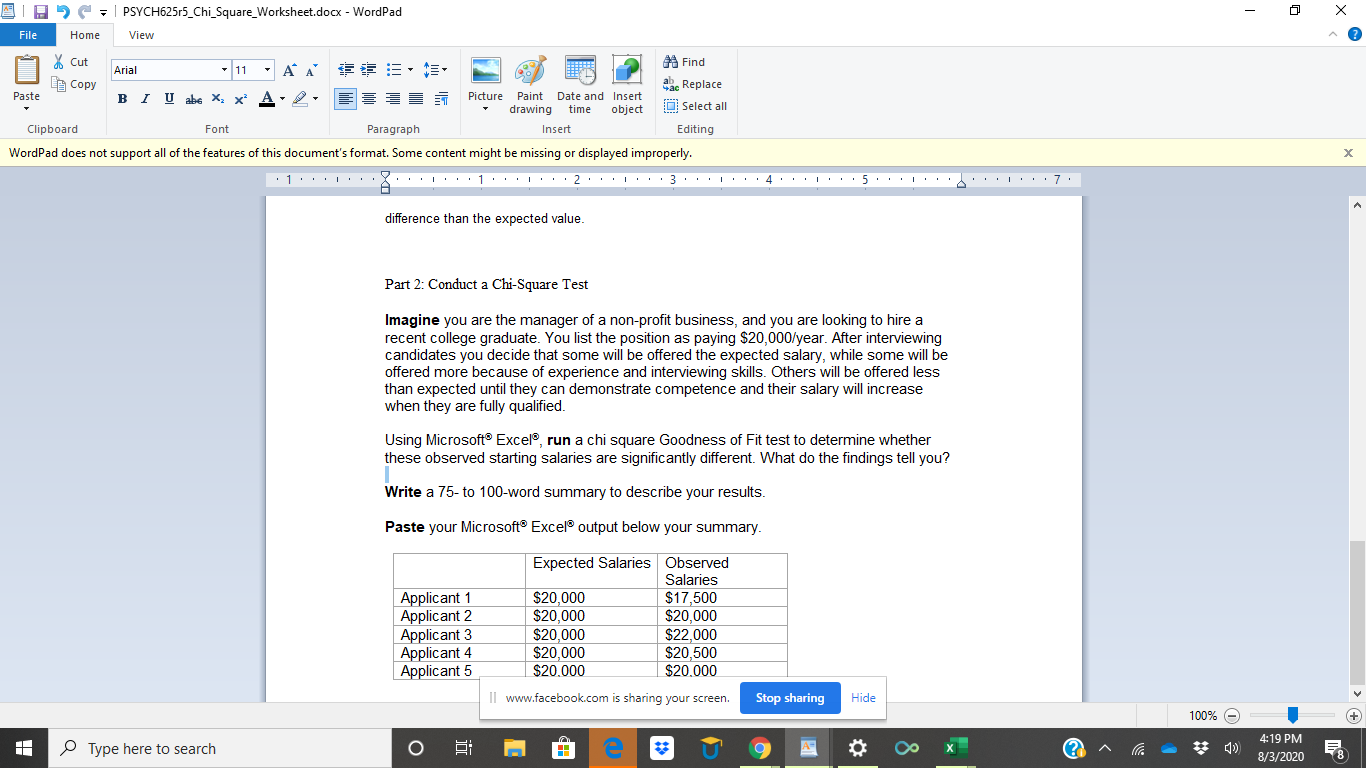Click the Stop sharing button
This screenshot has height=768, width=1366.
[790, 698]
